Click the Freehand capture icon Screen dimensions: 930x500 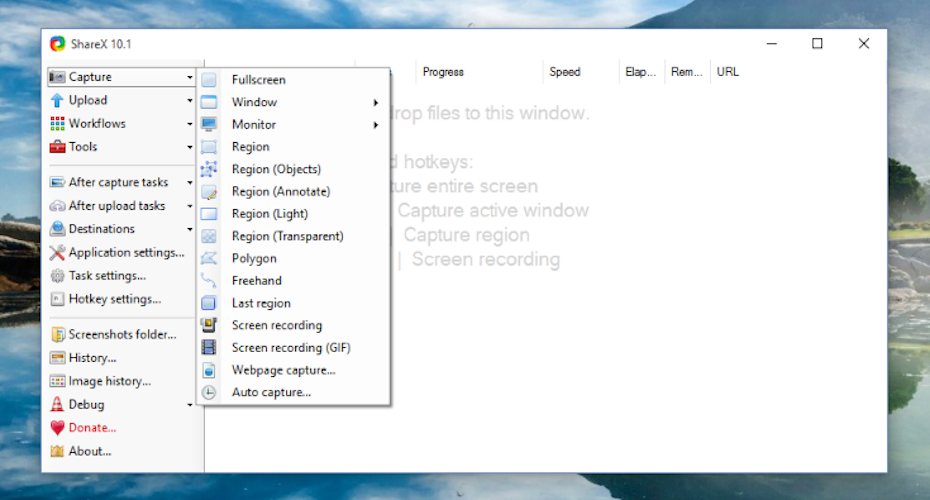(209, 281)
